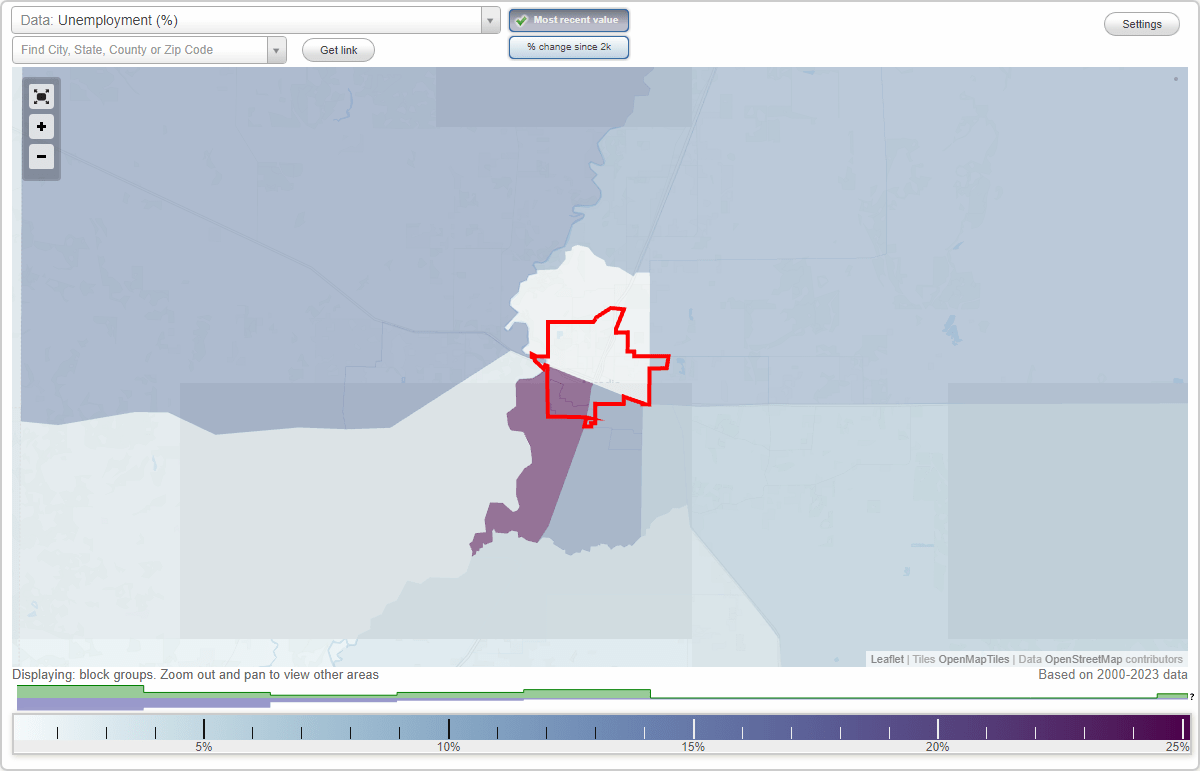The width and height of the screenshot is (1200, 771).
Task: Zoom out with the minus button
Action: point(41,156)
